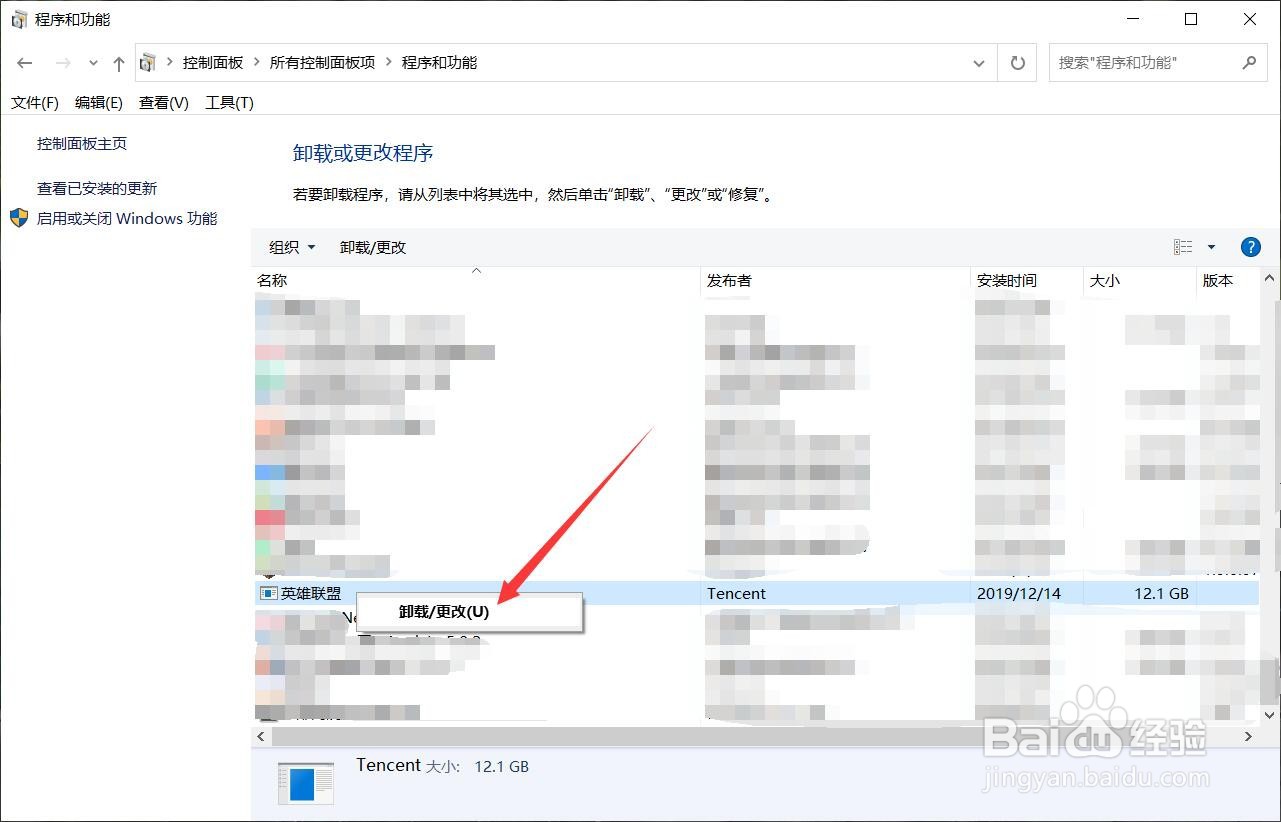Open the 查看(V) menu
Viewport: 1281px width, 822px height.
click(164, 103)
